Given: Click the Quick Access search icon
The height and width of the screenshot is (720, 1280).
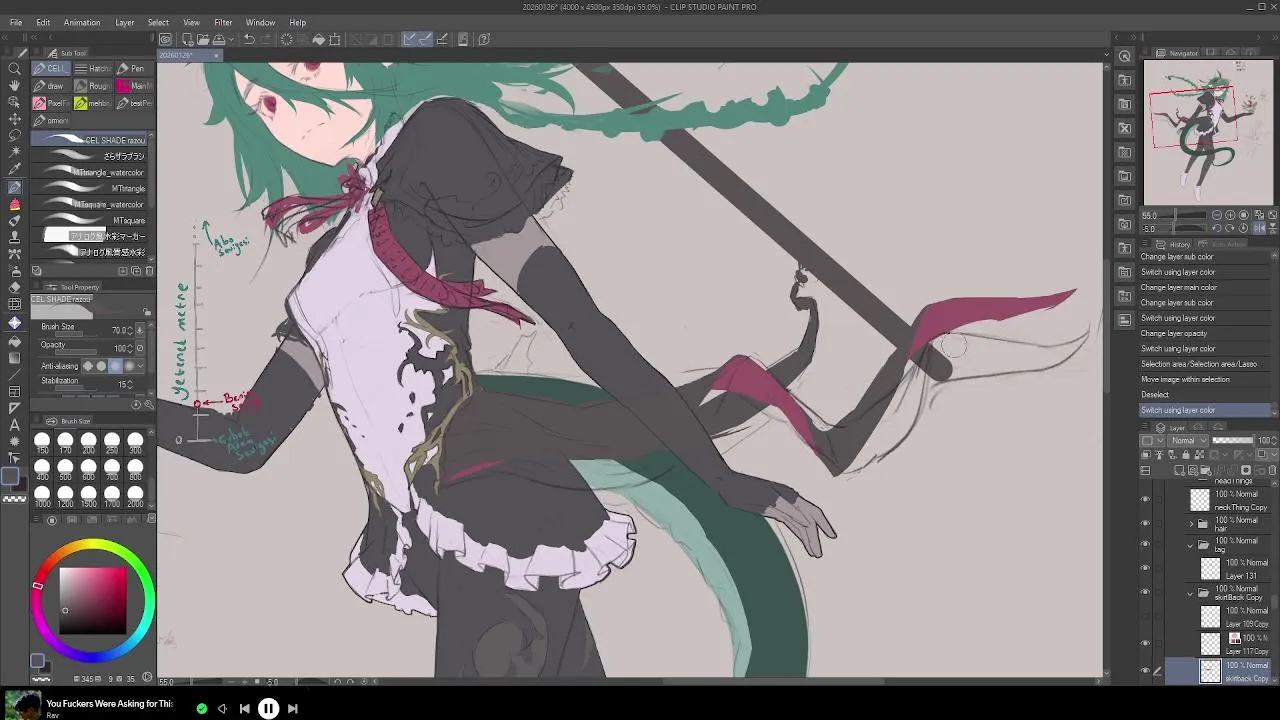Looking at the screenshot, I should [x=1125, y=56].
